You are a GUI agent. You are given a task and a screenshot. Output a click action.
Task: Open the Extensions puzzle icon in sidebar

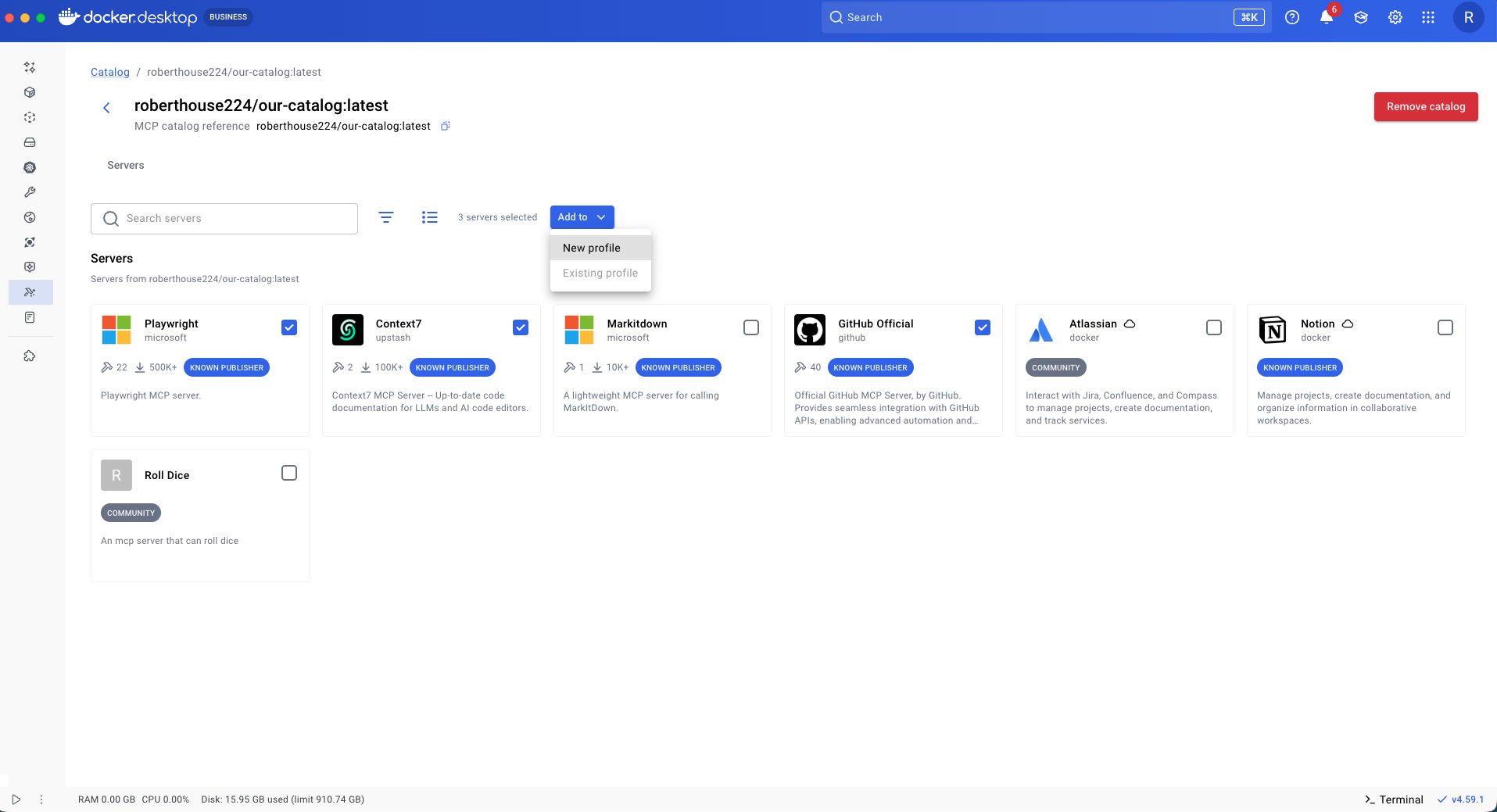coord(30,356)
